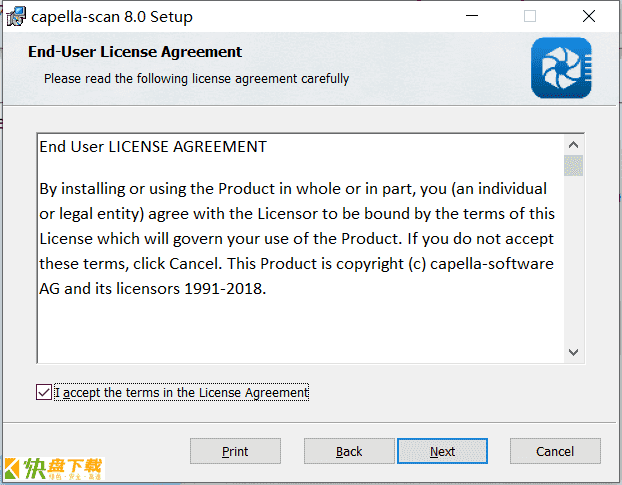Image resolution: width=622 pixels, height=485 pixels.
Task: Minimize the capella-scan Setup window
Action: tap(472, 16)
